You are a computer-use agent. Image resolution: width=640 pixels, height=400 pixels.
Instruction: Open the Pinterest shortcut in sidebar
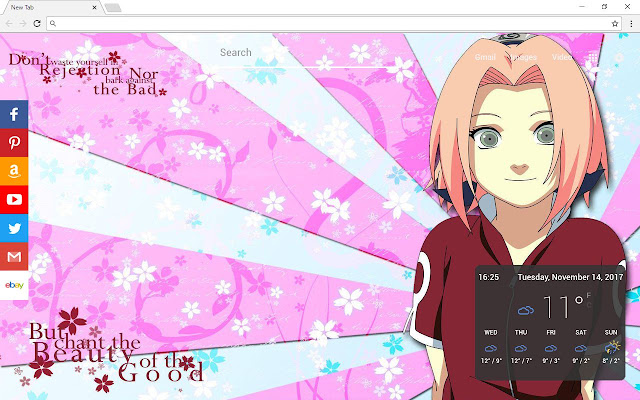coord(14,143)
